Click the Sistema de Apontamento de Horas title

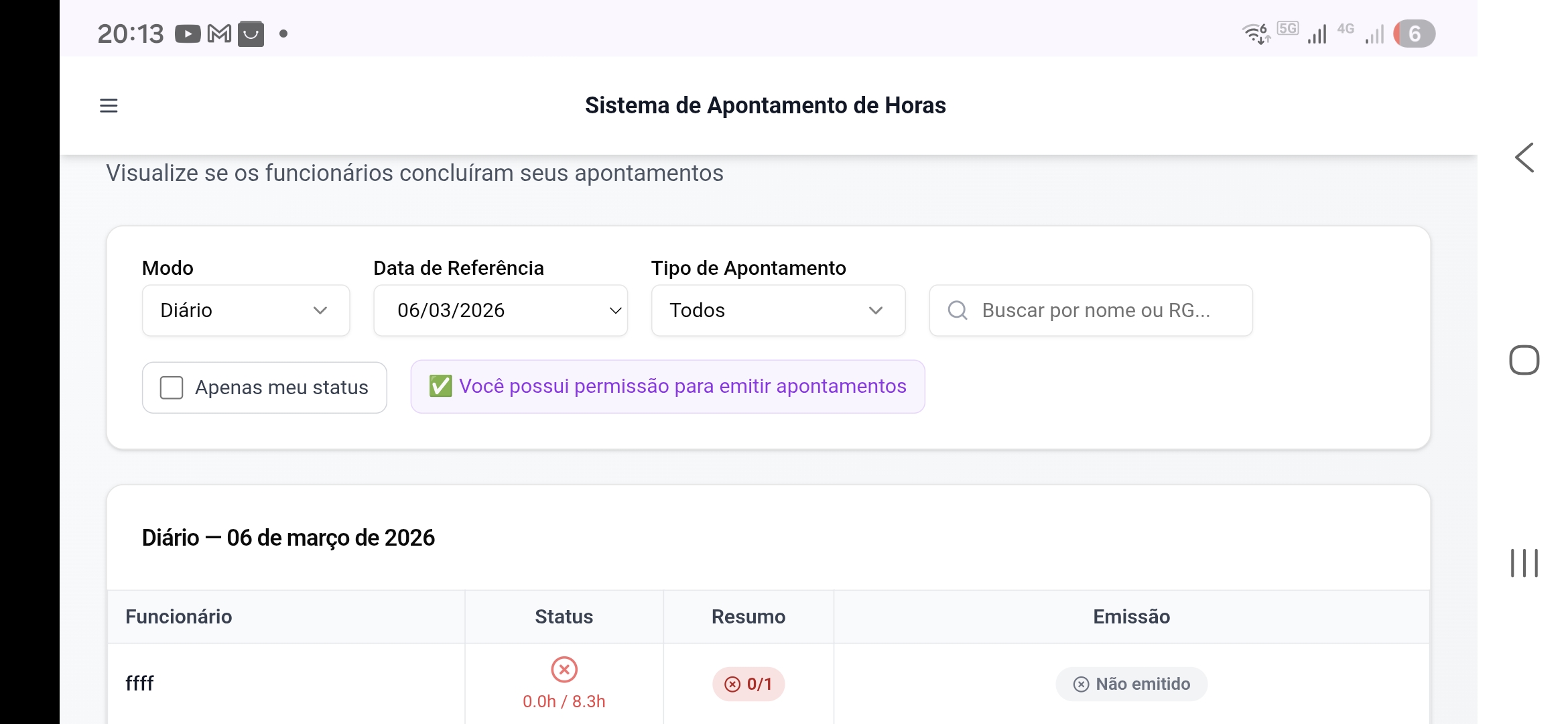[765, 105]
